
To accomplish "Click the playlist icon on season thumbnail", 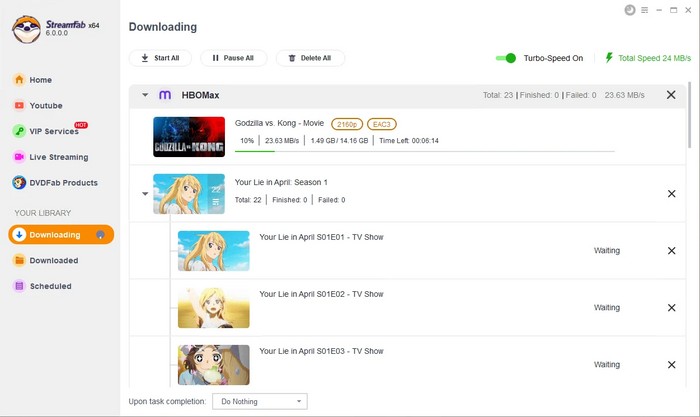I will pyautogui.click(x=216, y=202).
